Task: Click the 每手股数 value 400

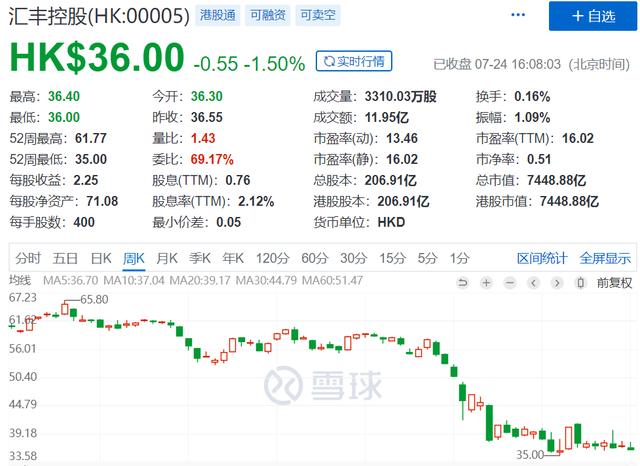Action: click(84, 222)
